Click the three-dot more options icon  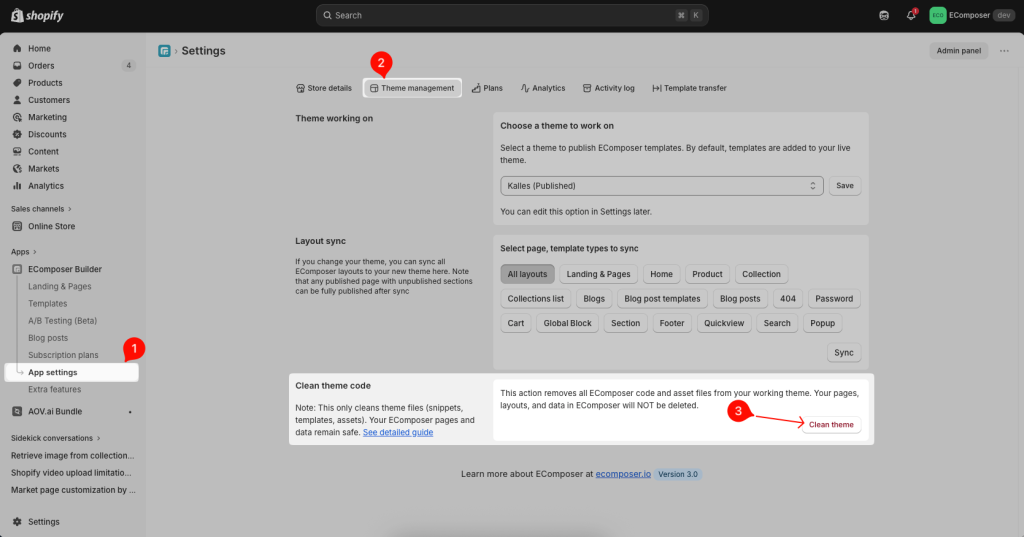pos(1004,51)
